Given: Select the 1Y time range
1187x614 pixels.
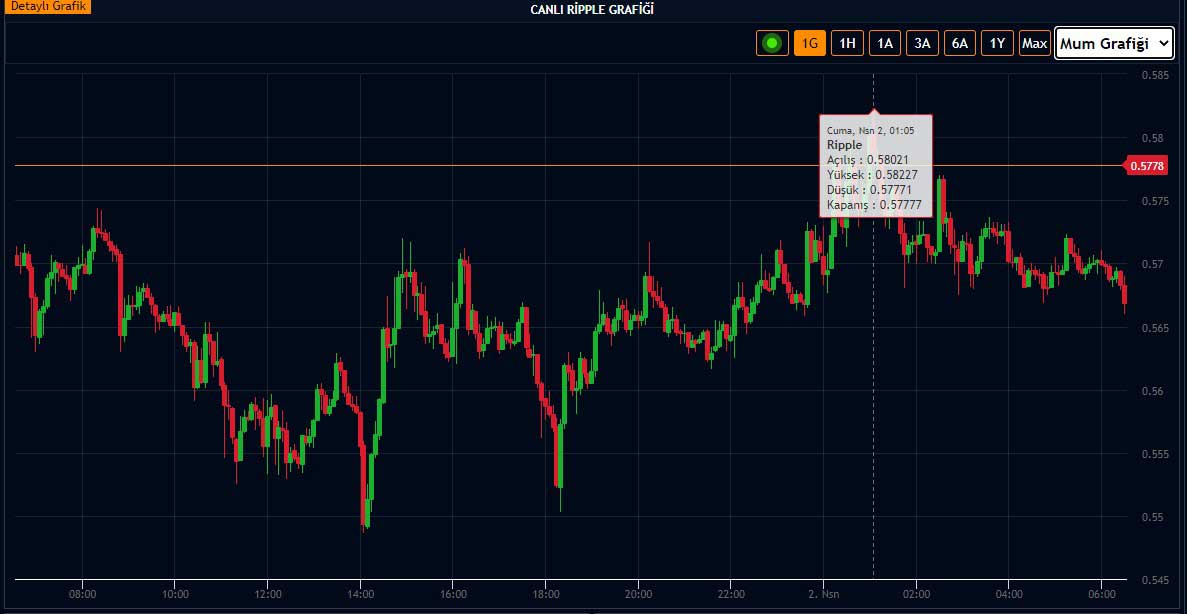Looking at the screenshot, I should pos(998,43).
